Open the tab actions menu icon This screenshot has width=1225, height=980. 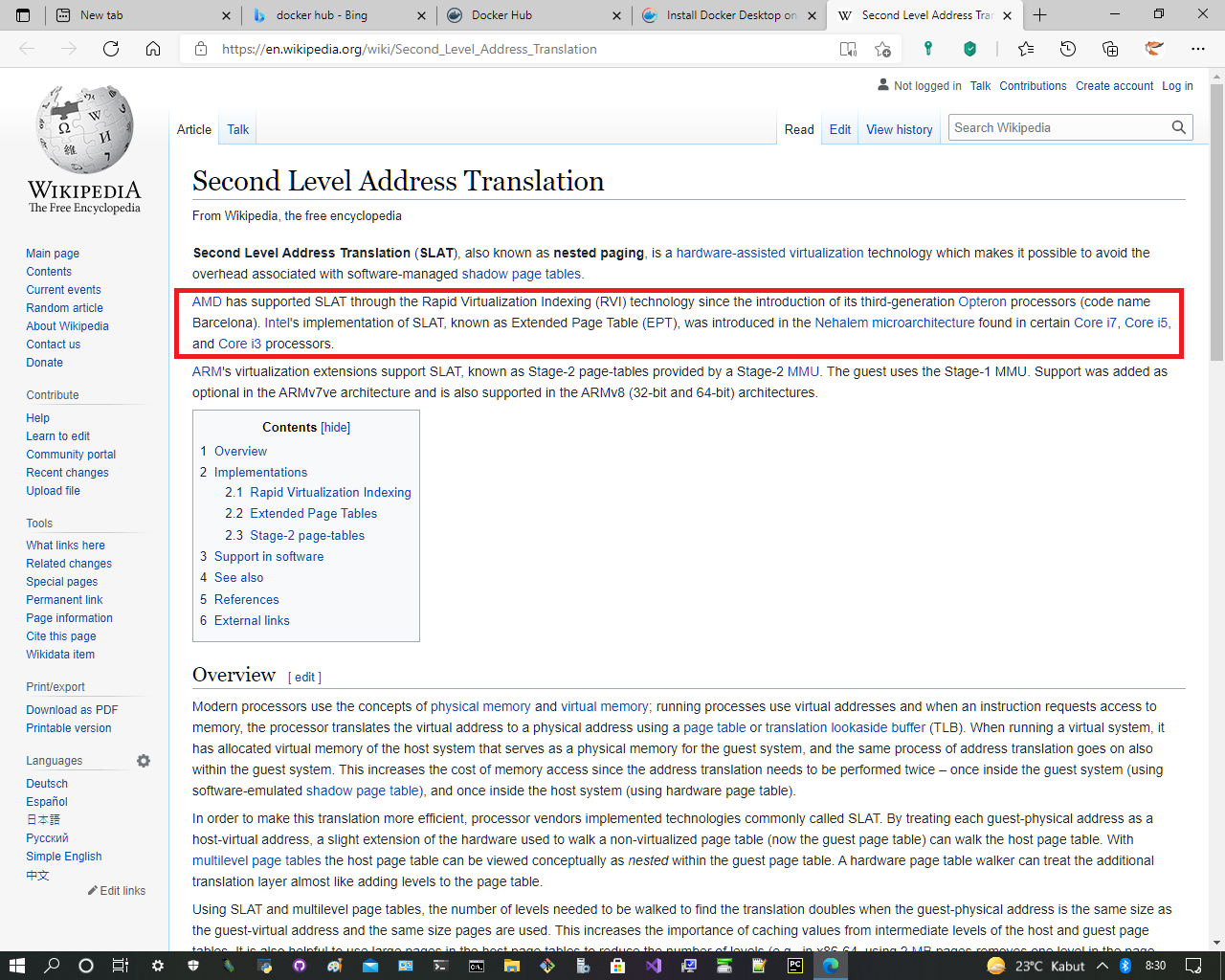point(23,15)
